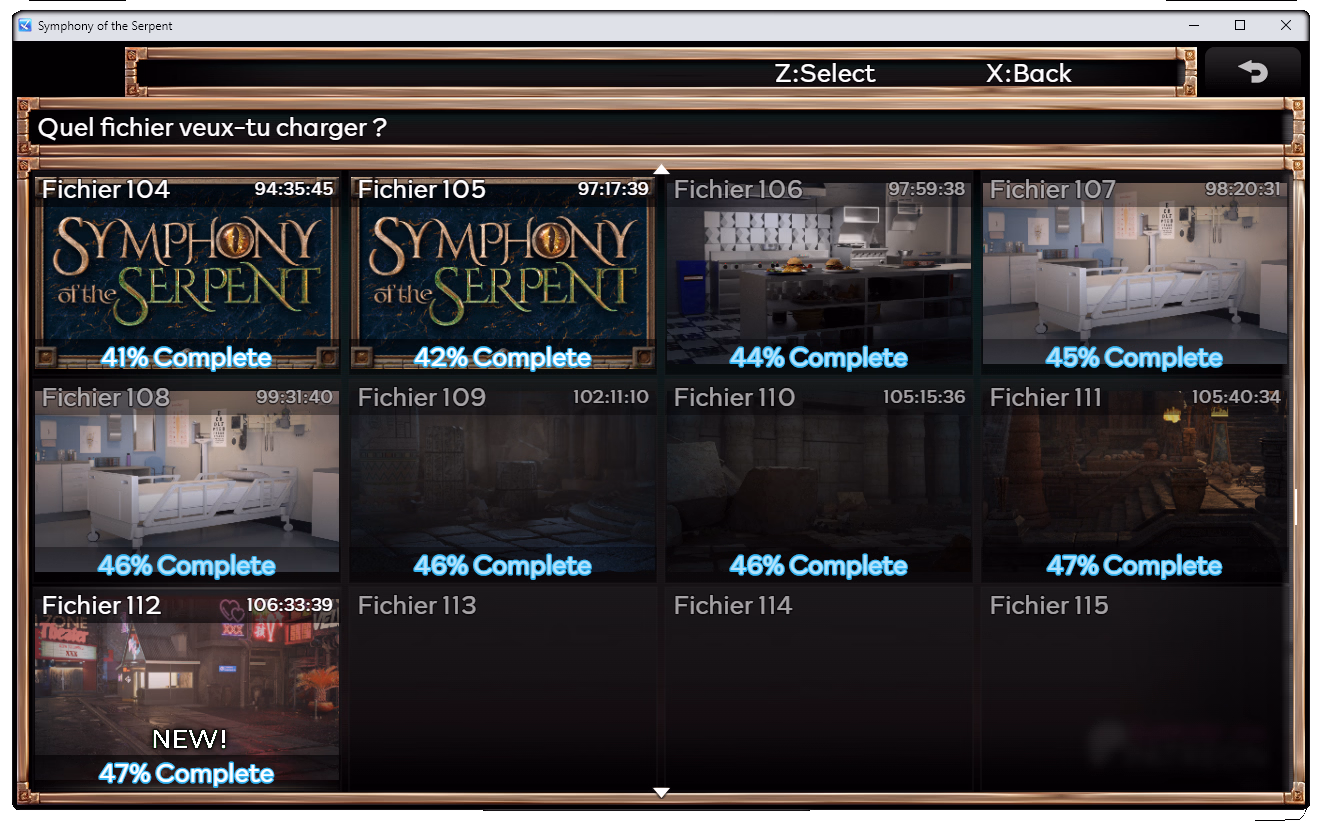The height and width of the screenshot is (821, 1320).
Task: Click the playtime 106:33:39 on Fichier 112
Action: pyautogui.click(x=290, y=605)
